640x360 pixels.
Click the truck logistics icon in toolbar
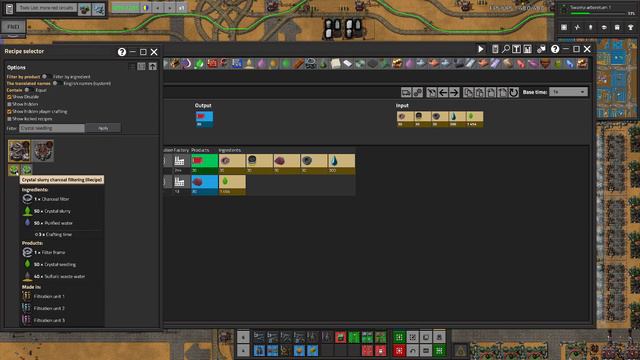pos(406,92)
